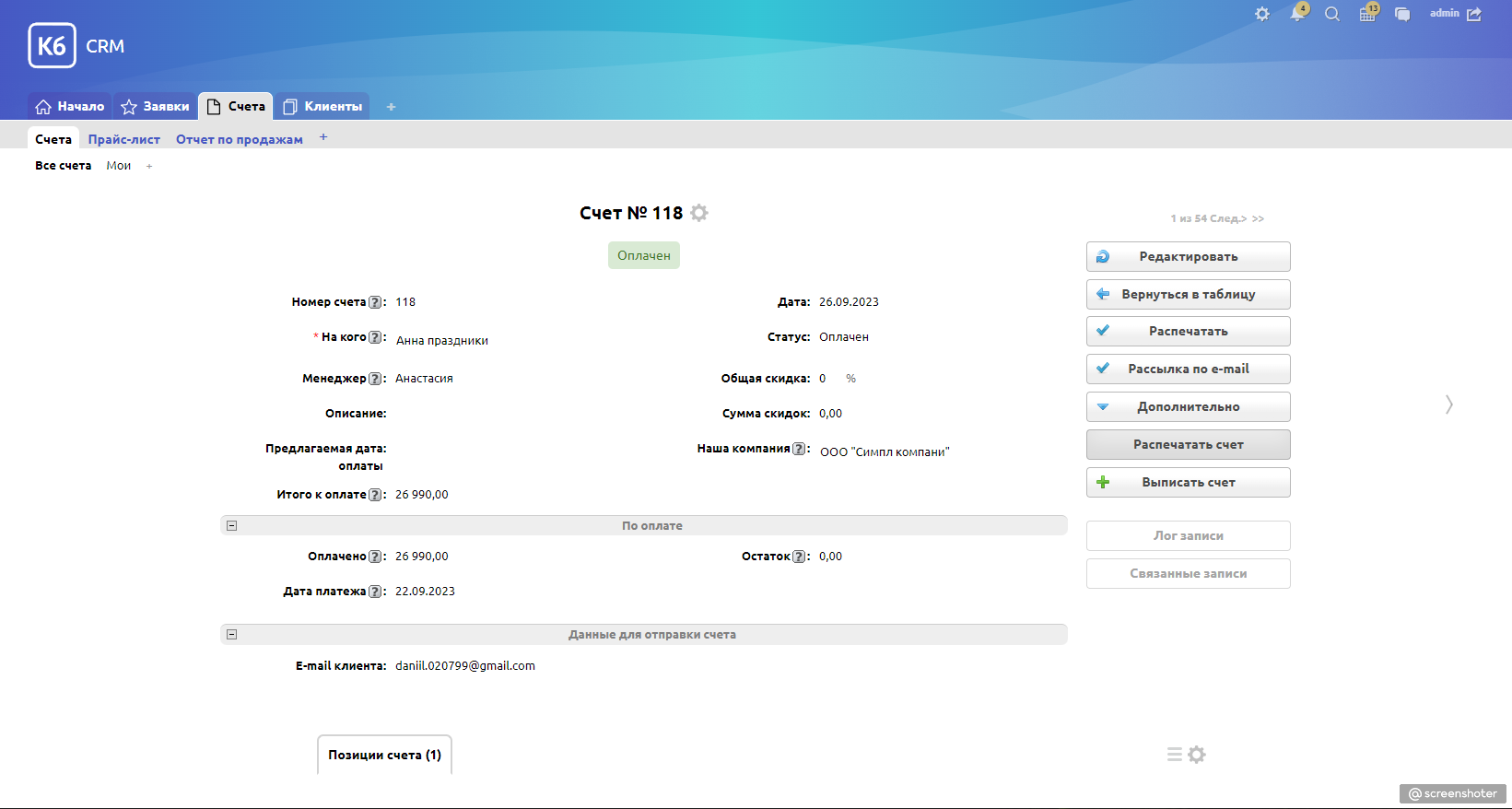1512x809 pixels.
Task: Add a new main tab with plus
Action: pos(391,107)
